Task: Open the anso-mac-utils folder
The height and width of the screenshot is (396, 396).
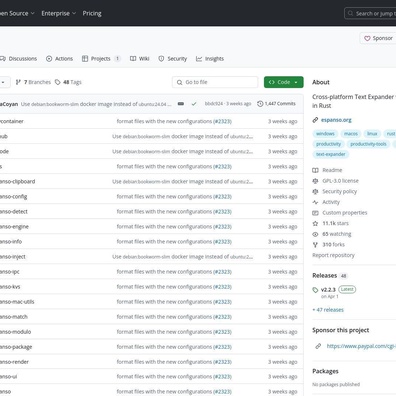Action: coord(17,302)
